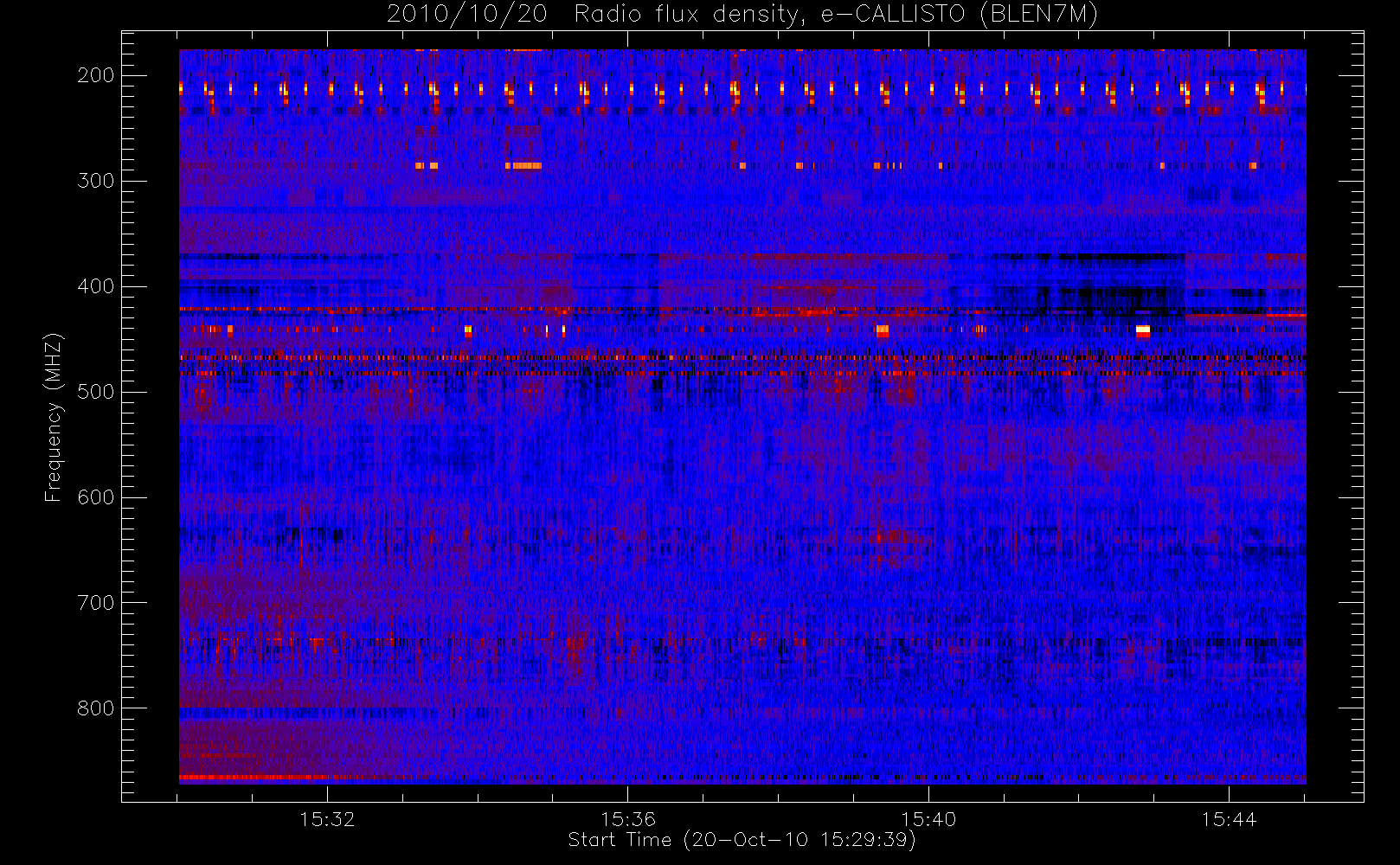Click the 15:40 time tick label

(928, 819)
